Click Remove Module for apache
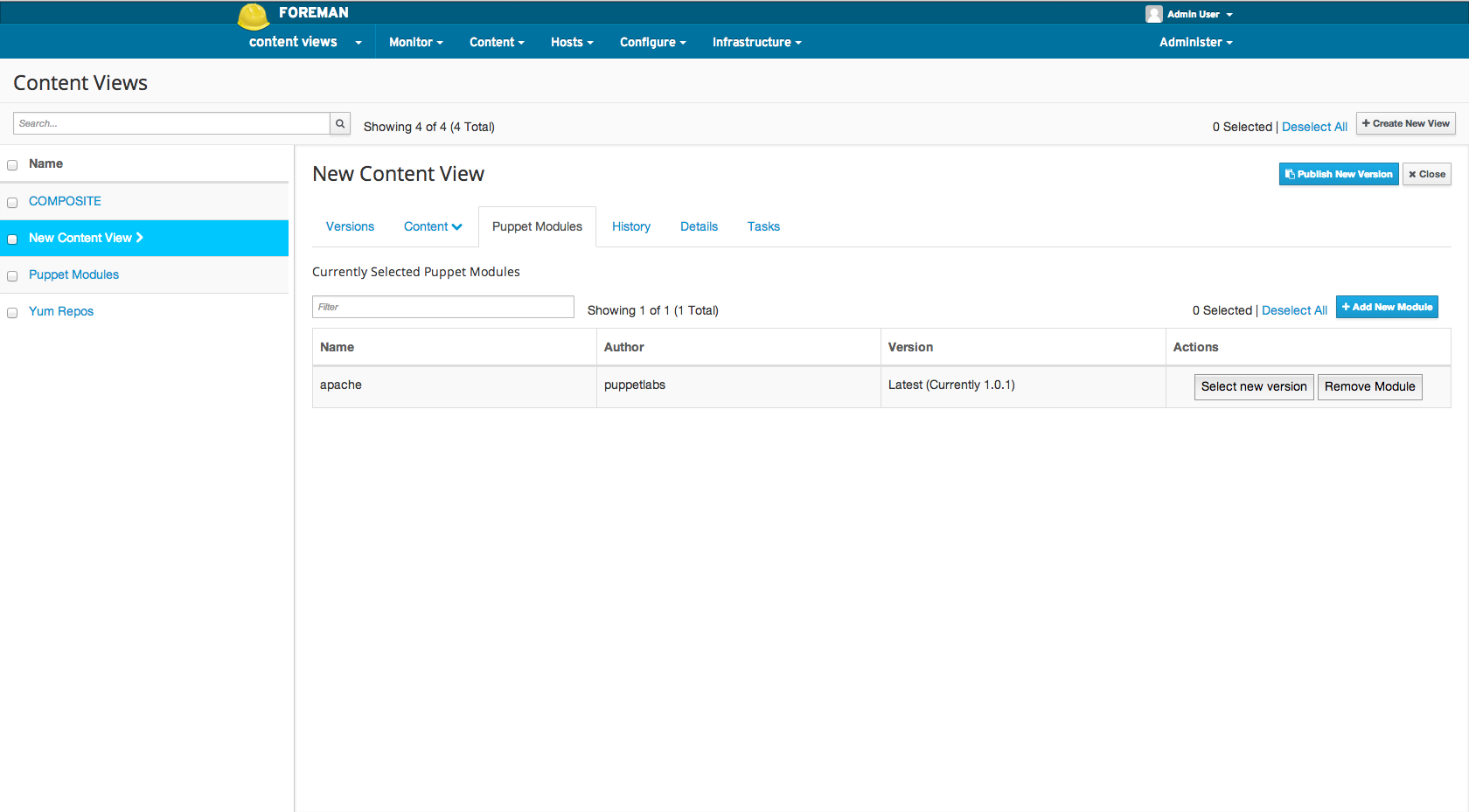 (1369, 386)
